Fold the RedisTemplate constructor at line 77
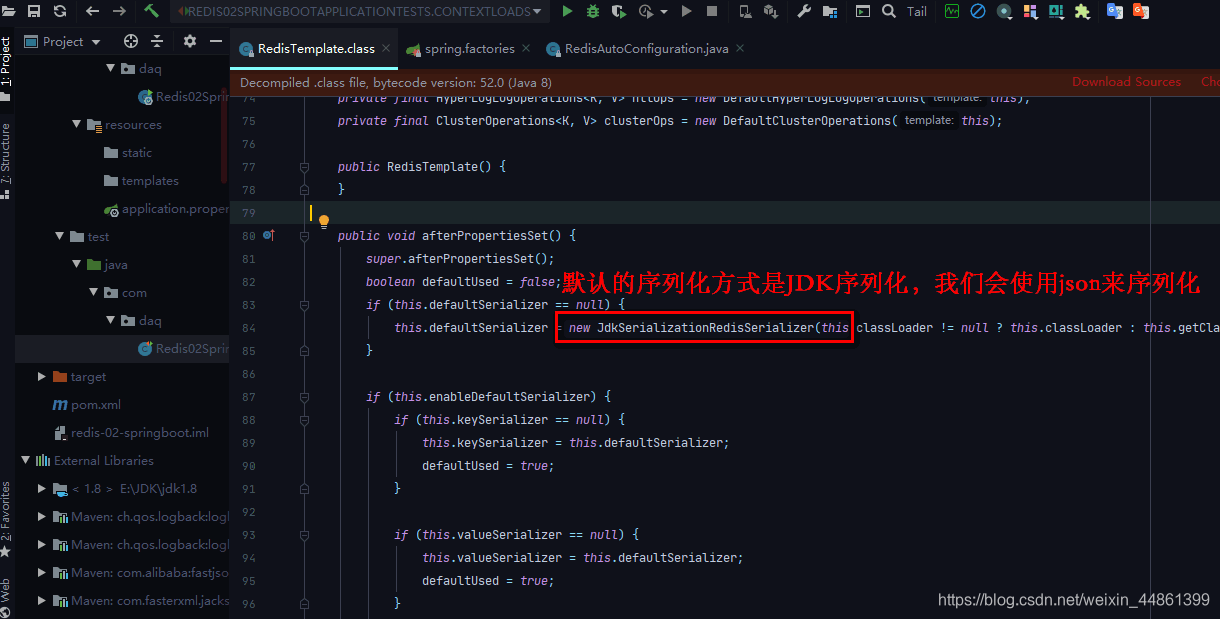This screenshot has width=1220, height=619. point(304,167)
